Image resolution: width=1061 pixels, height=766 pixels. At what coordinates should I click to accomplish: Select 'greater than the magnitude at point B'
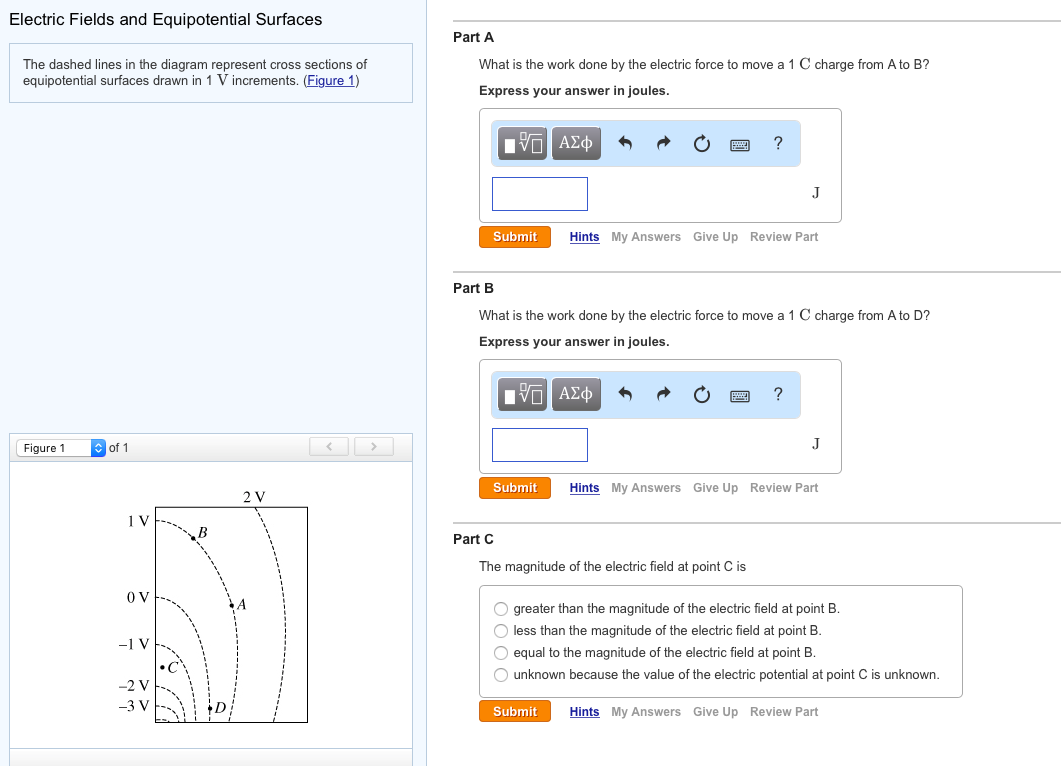pos(501,608)
